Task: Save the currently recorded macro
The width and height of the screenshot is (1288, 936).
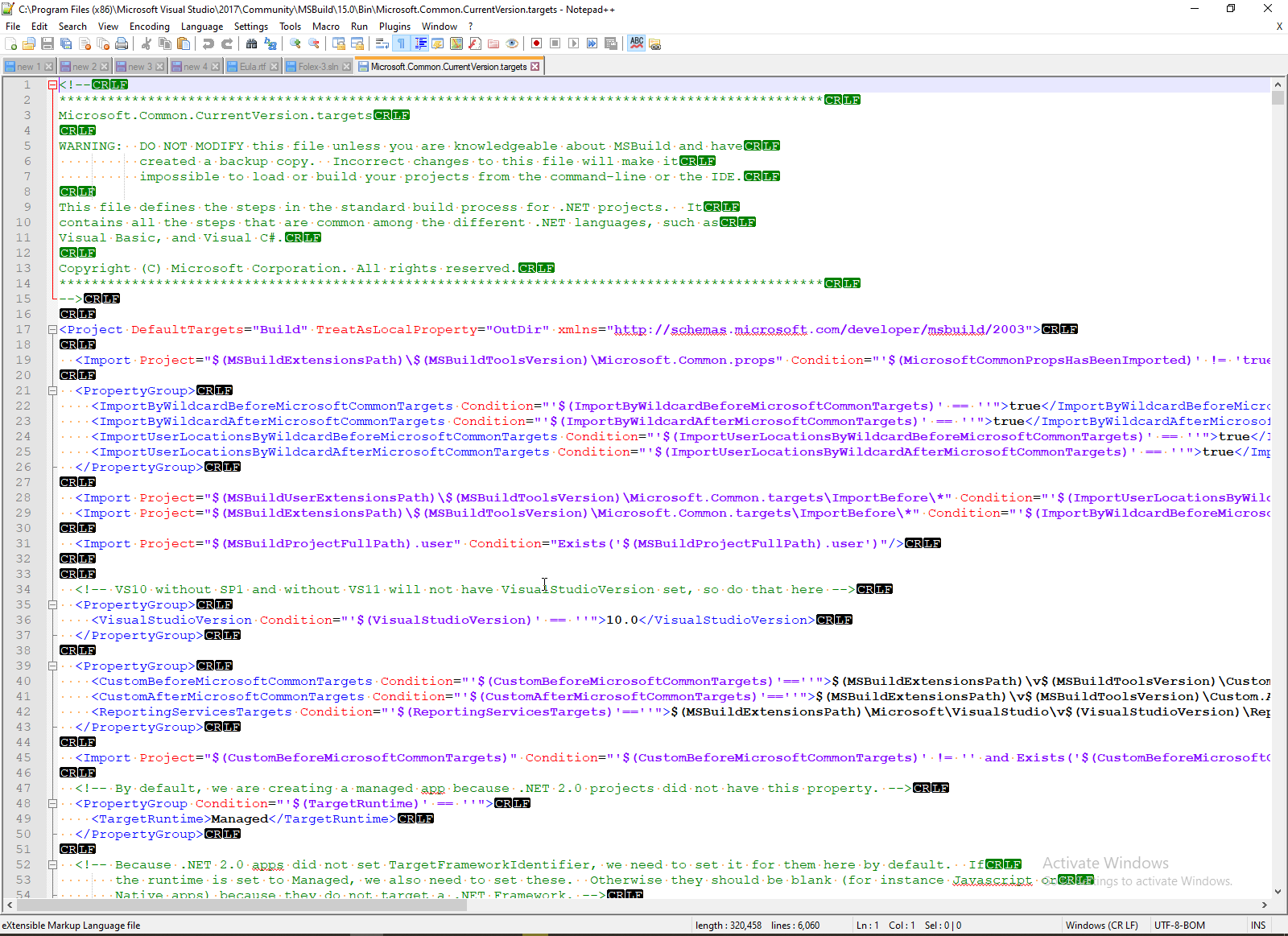Action: click(x=611, y=43)
